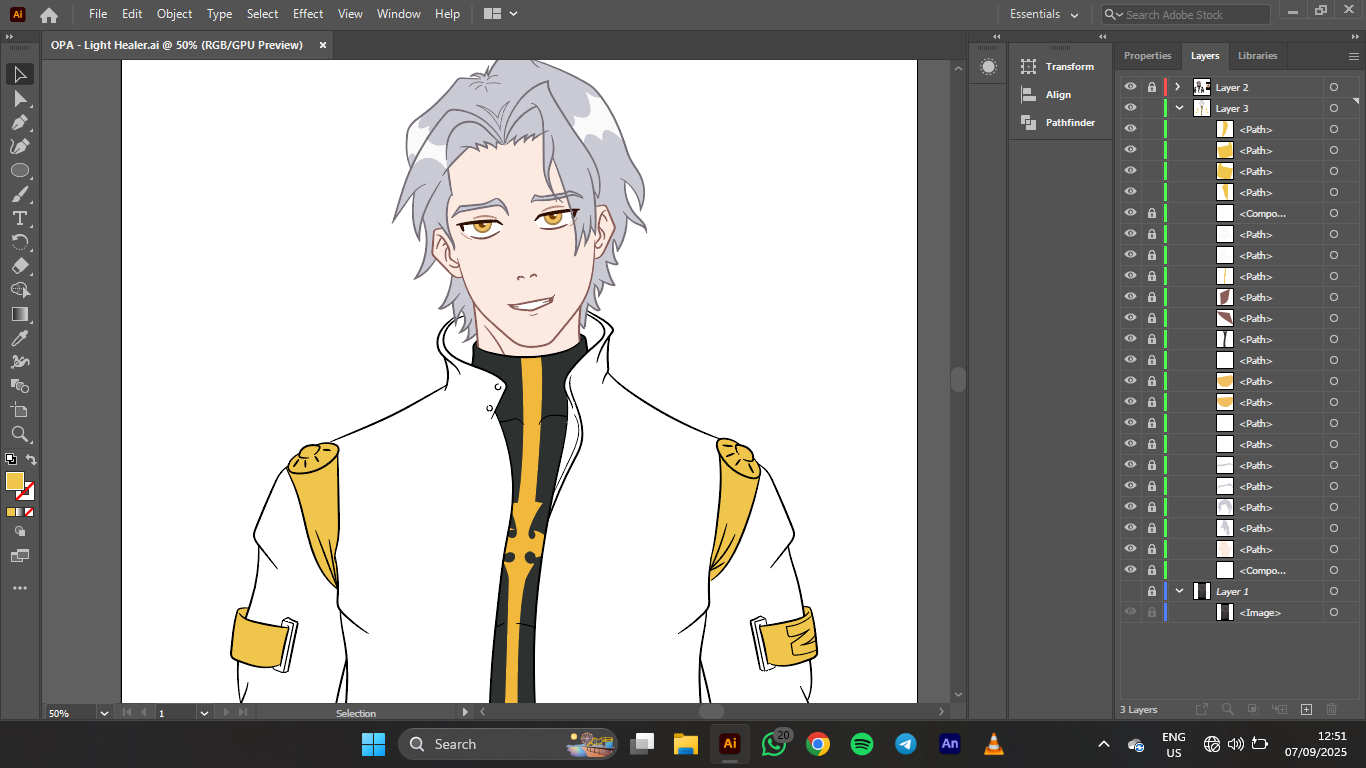Click the yellow Fill color swatch
1366x768 pixels.
click(x=15, y=481)
